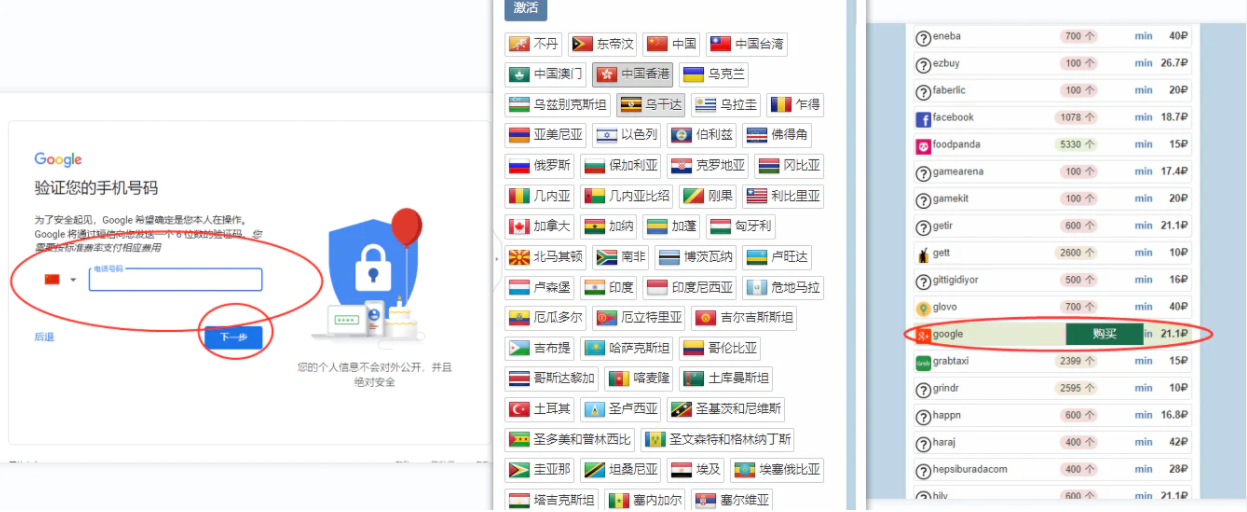Click the question-mark icon beside gittigidiyor
The image size is (1247, 512).
coord(923,281)
